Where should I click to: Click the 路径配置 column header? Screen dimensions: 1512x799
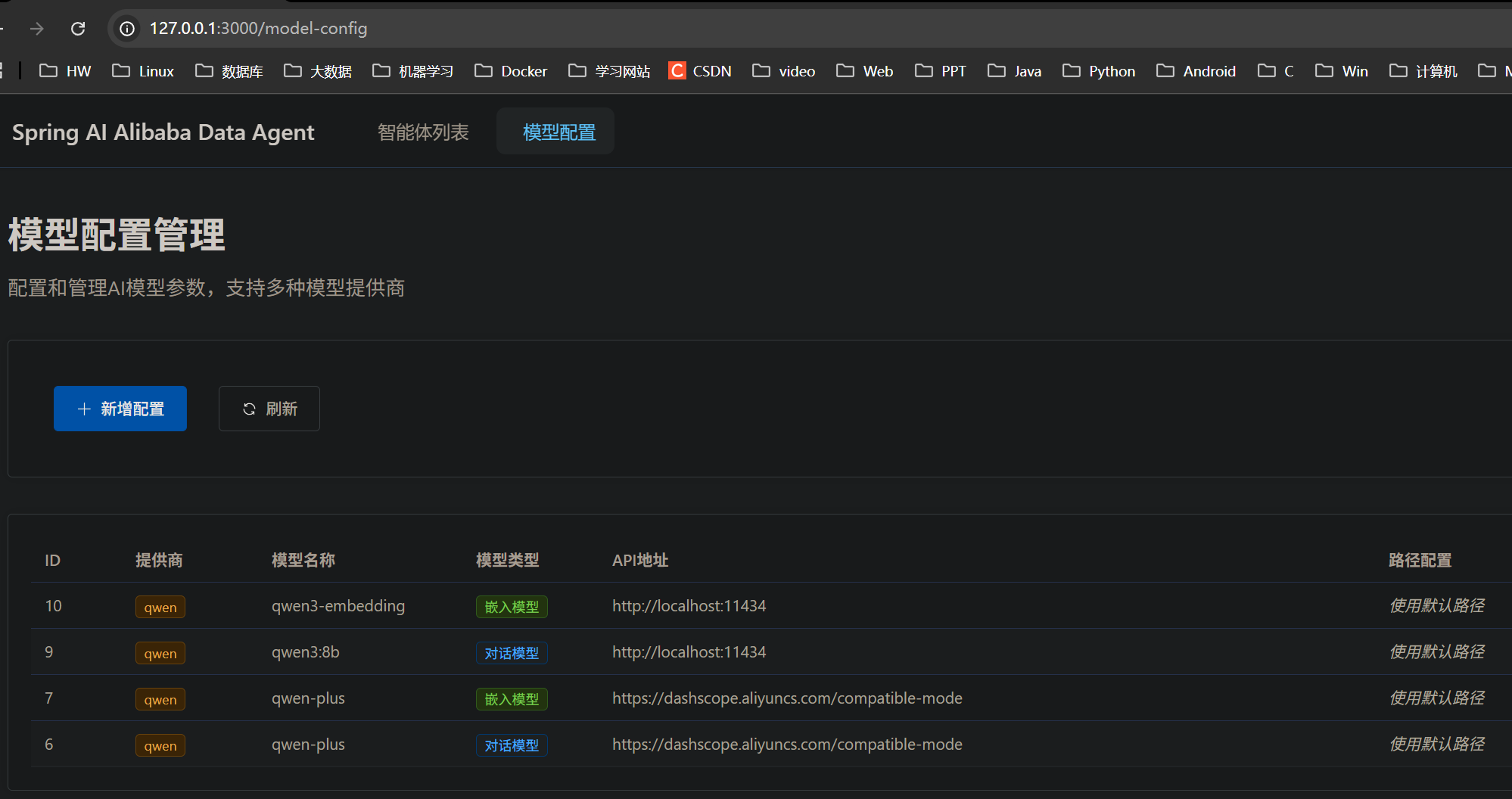coord(1420,561)
